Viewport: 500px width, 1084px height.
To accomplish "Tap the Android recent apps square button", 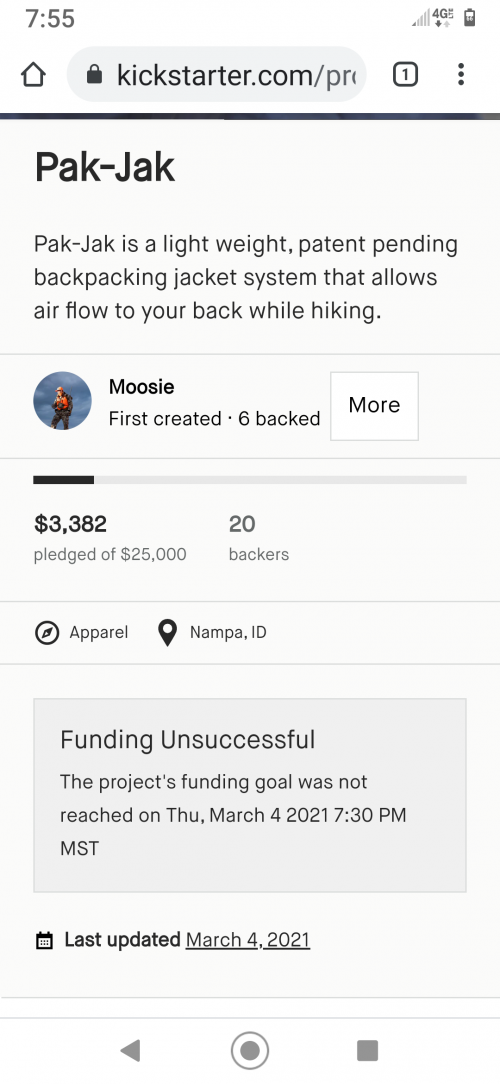I will pos(367,1051).
